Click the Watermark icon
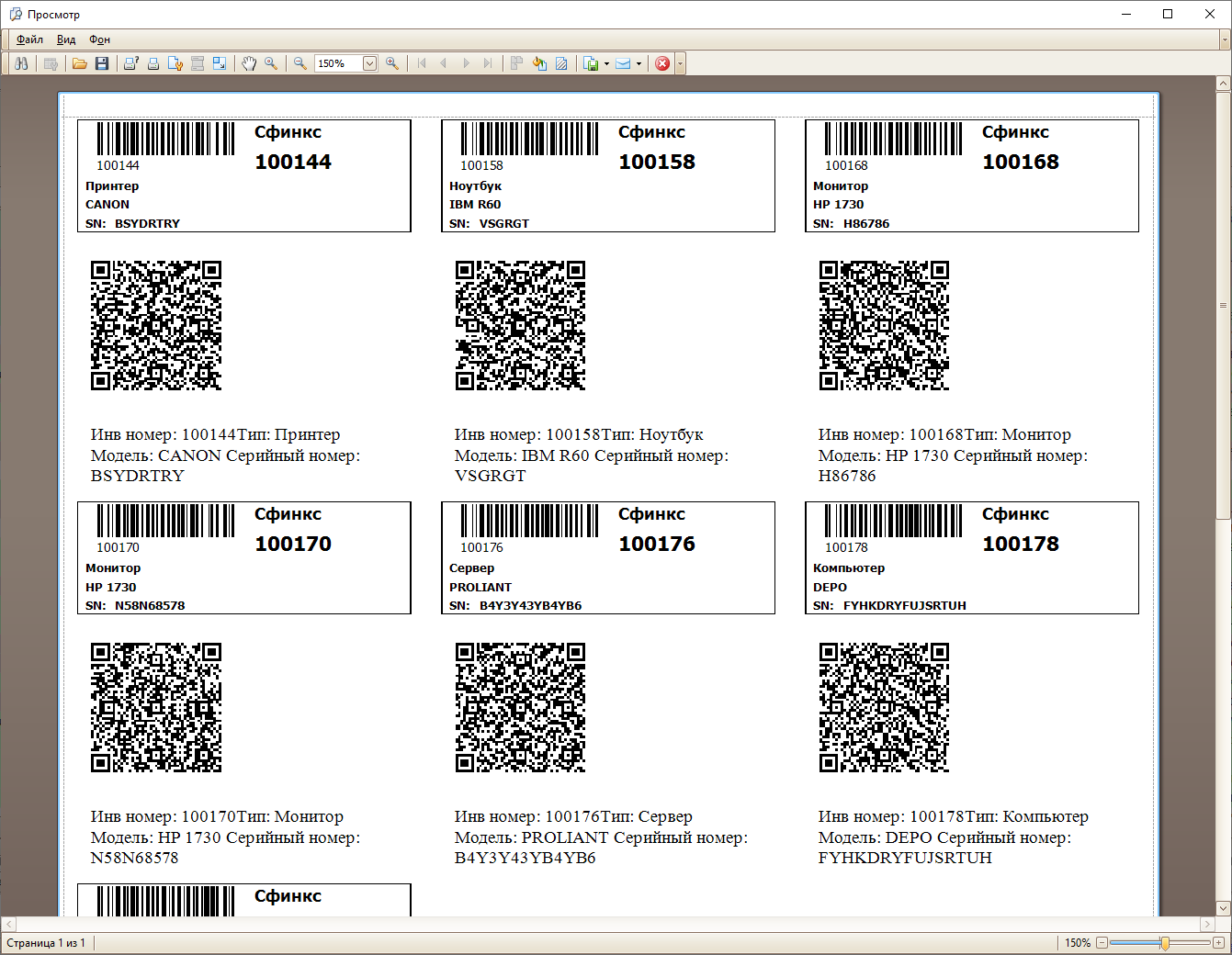 point(561,63)
